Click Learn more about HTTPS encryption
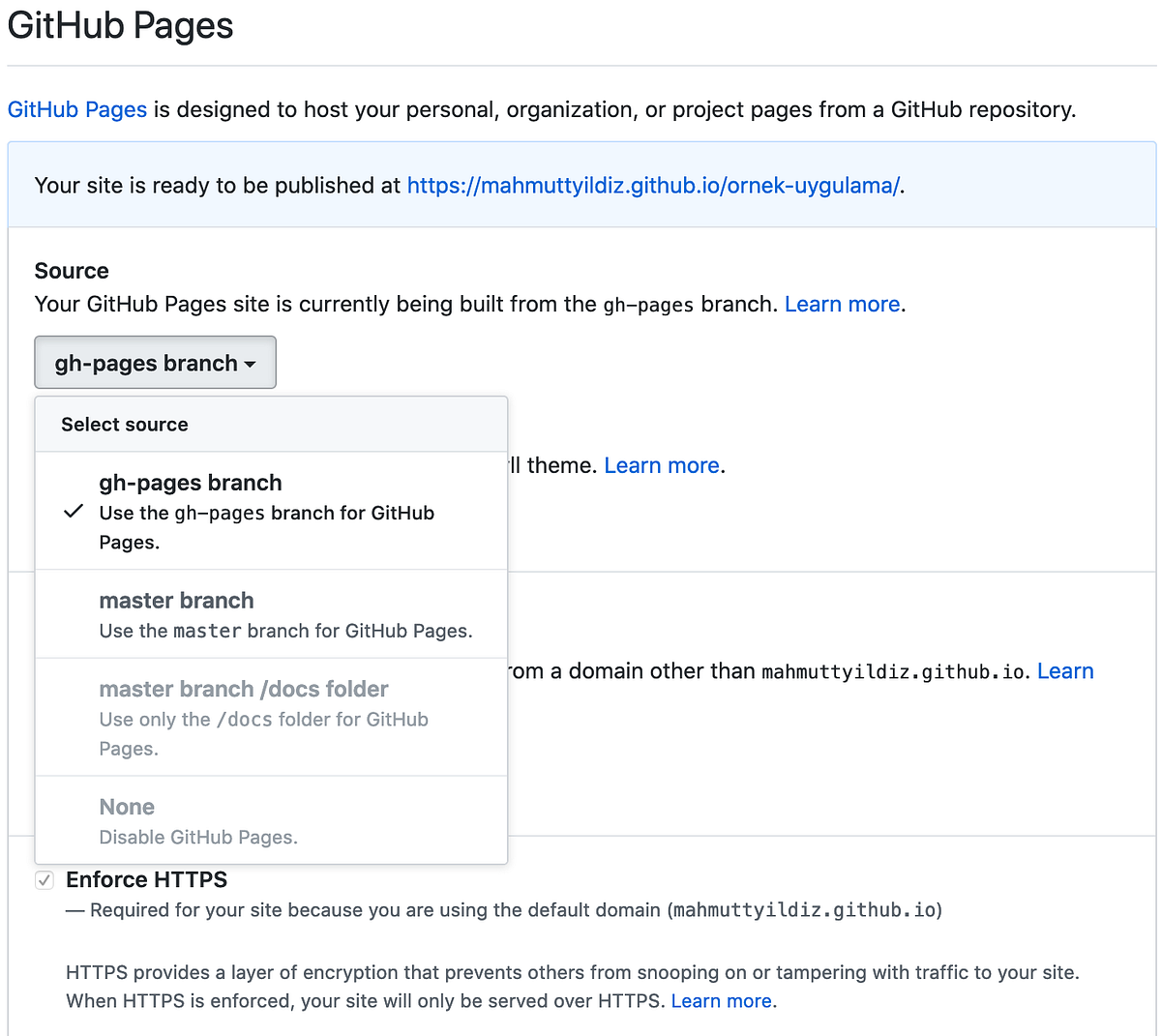The width and height of the screenshot is (1161, 1036). click(720, 1000)
